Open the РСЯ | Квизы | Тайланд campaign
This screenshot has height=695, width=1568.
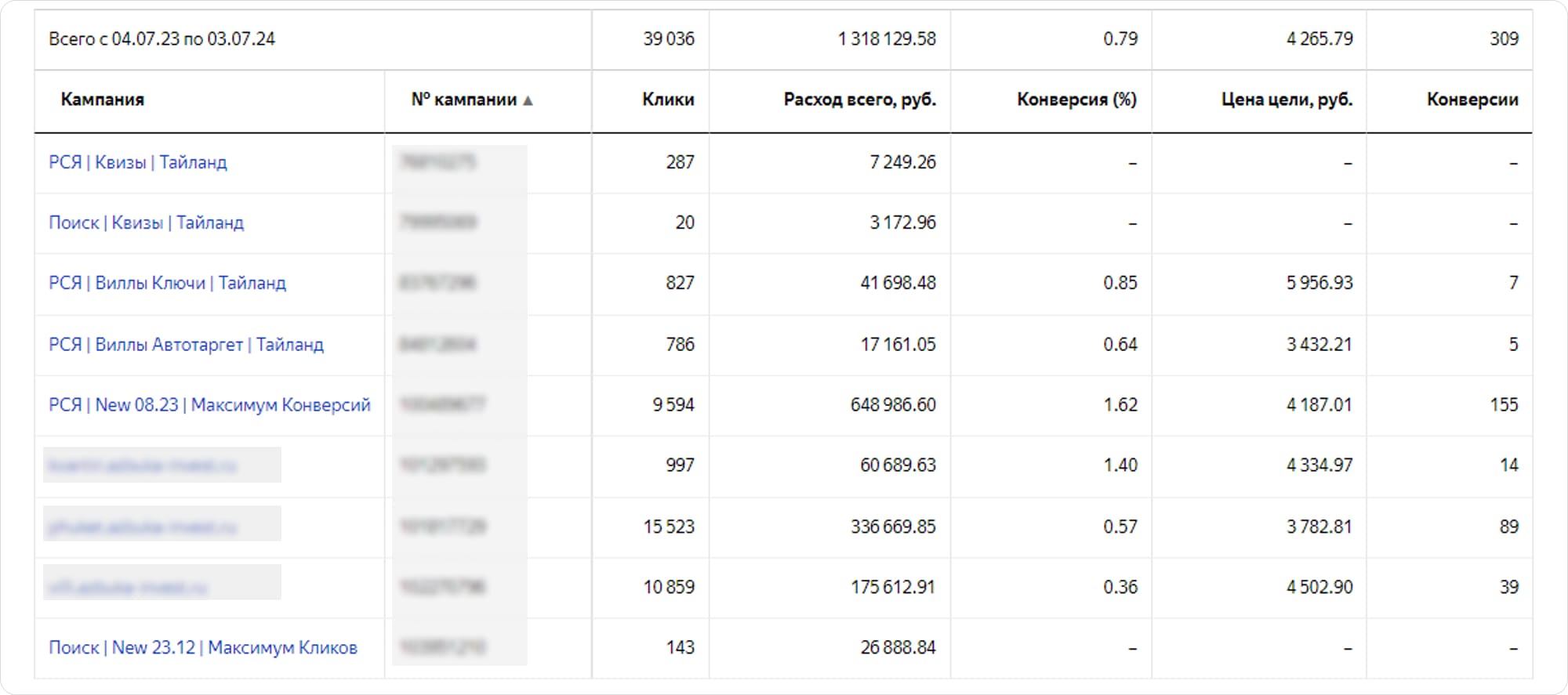[x=137, y=162]
